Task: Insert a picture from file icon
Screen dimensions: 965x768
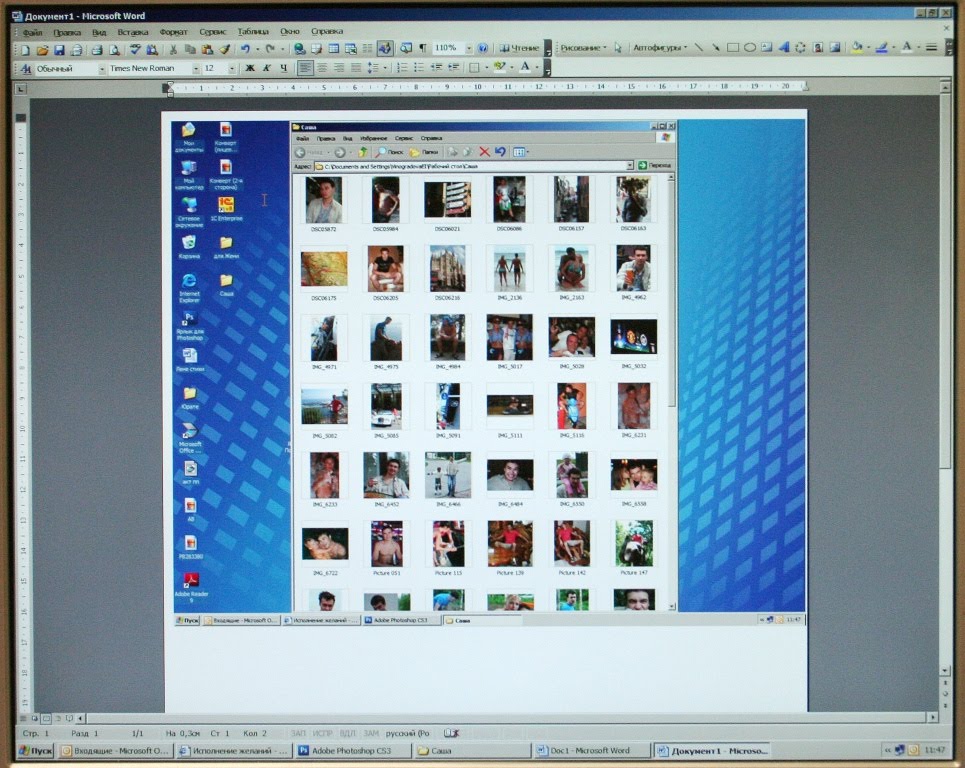Action: (x=835, y=47)
